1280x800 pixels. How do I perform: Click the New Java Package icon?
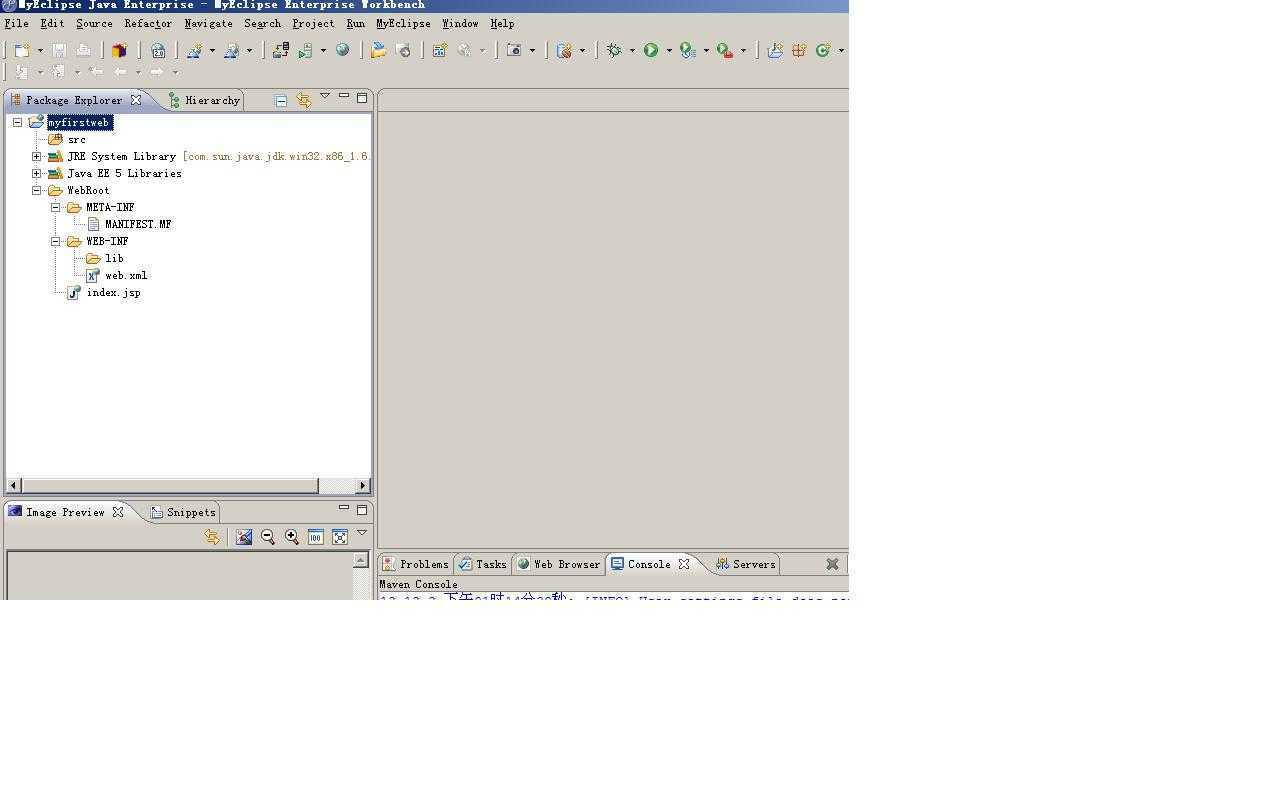(799, 50)
